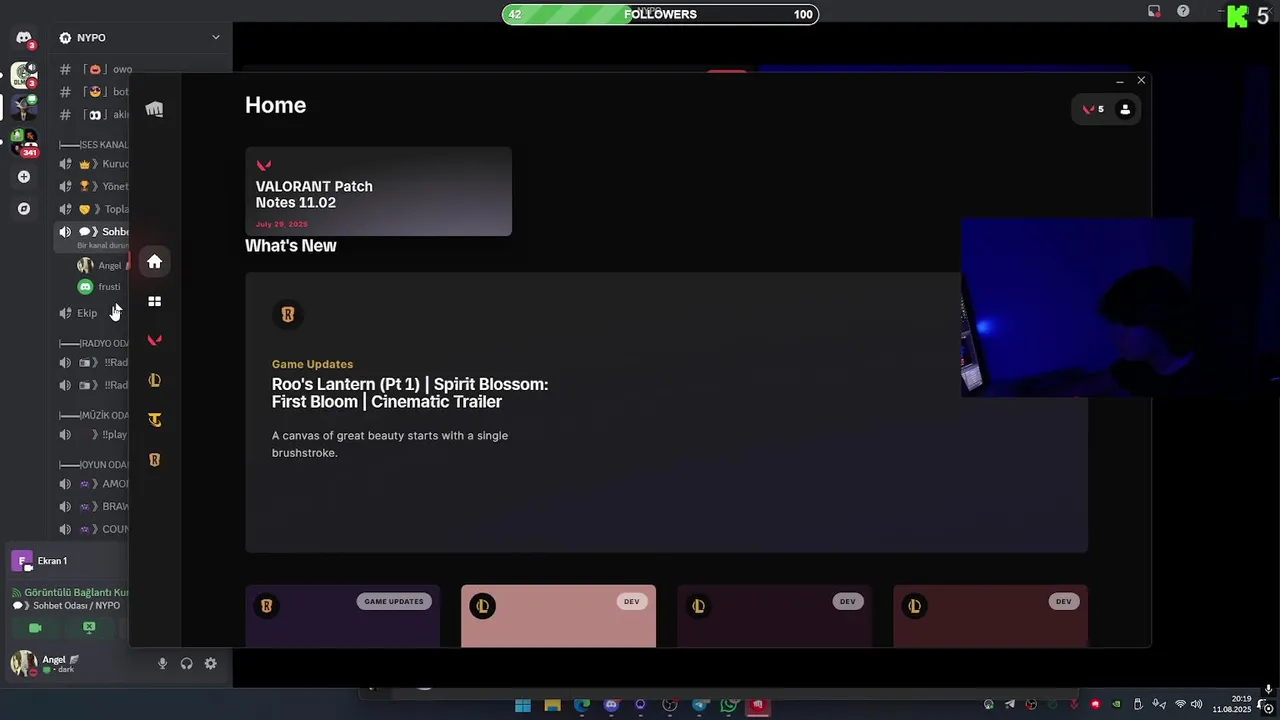Open Riot Client taskbar icon
1280x720 pixels.
(758, 706)
